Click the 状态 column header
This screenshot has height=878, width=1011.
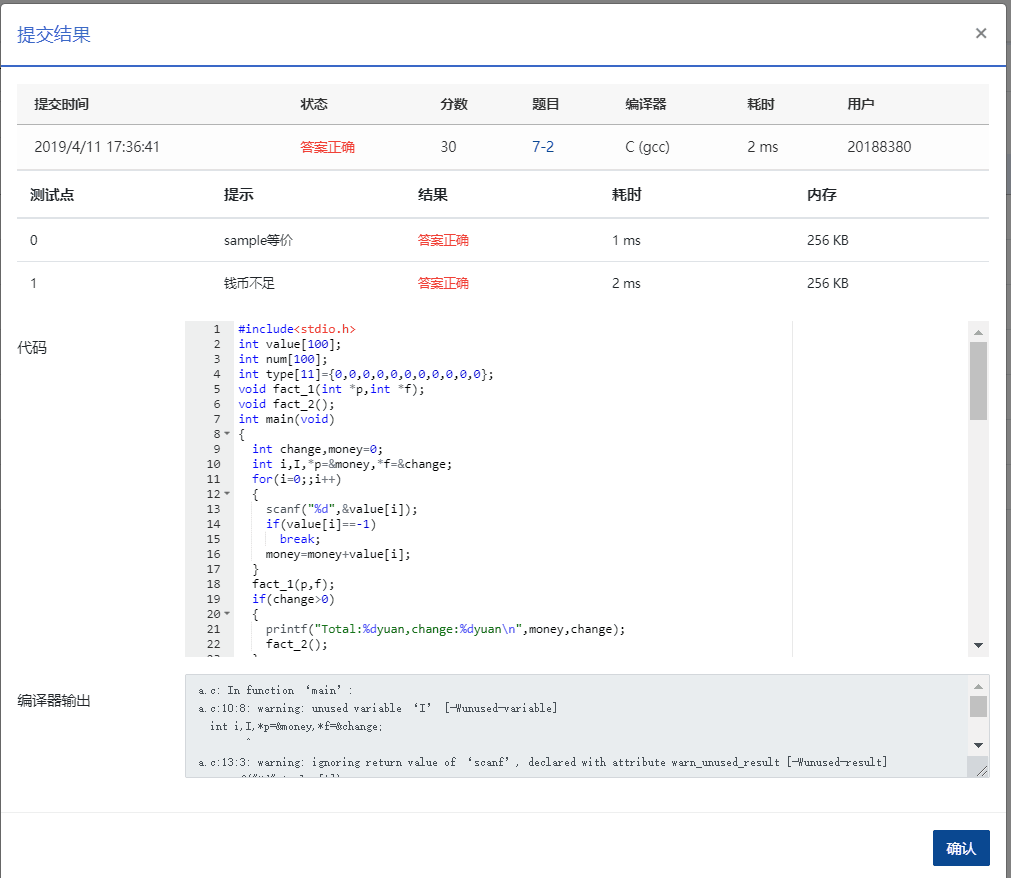[x=314, y=104]
